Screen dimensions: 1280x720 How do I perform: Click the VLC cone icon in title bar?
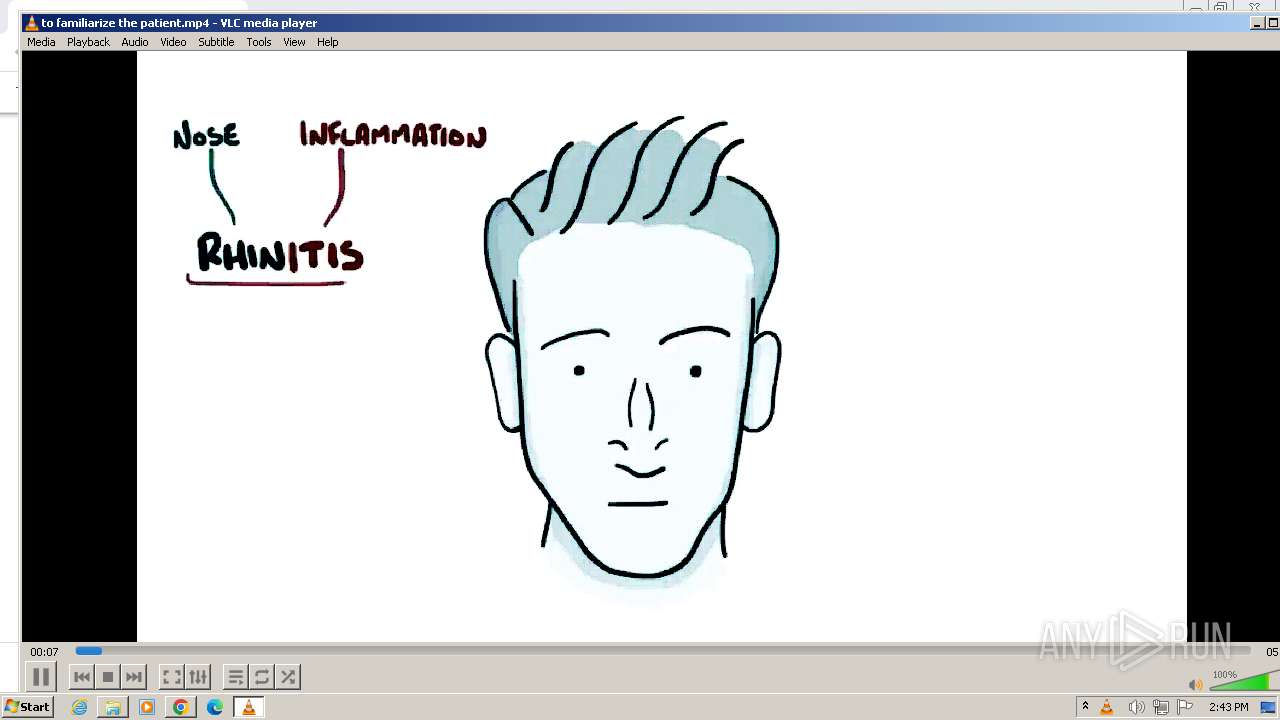pos(31,23)
